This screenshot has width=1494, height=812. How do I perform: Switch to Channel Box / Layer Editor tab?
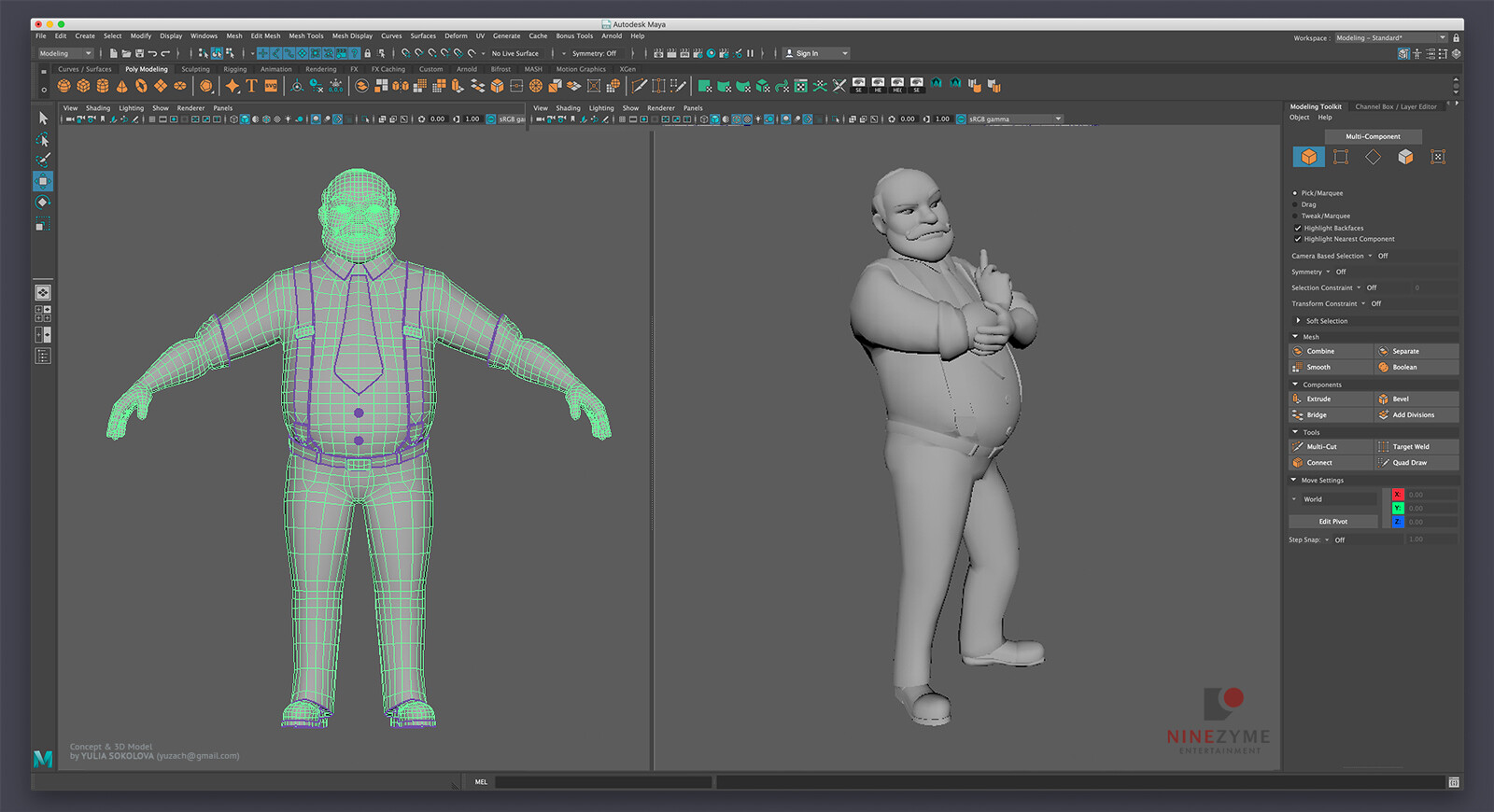(x=1396, y=106)
